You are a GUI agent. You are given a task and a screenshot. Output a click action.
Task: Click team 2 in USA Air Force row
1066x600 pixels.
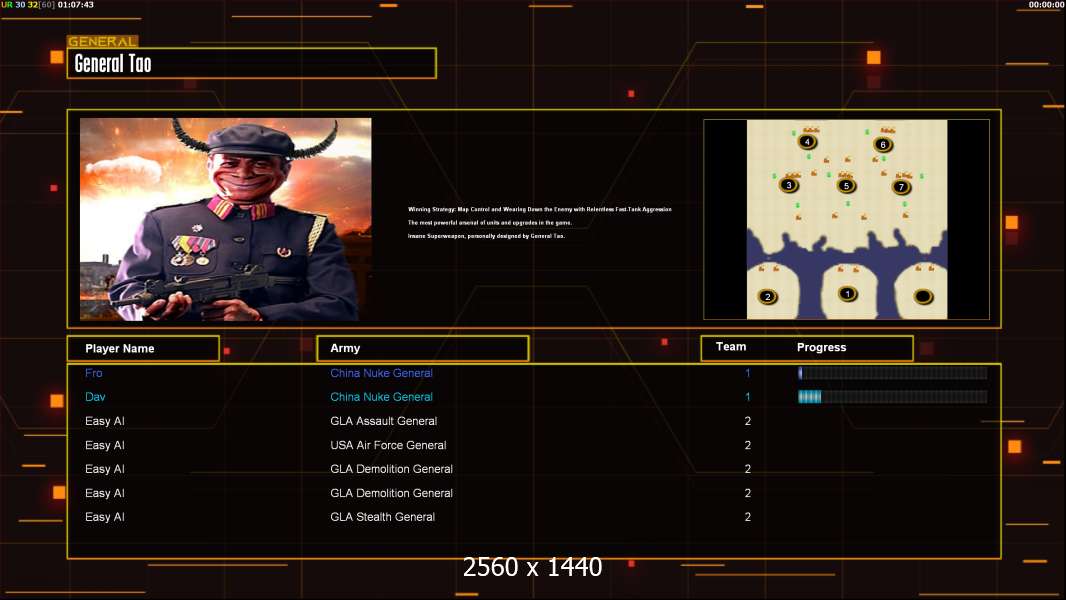pyautogui.click(x=748, y=445)
